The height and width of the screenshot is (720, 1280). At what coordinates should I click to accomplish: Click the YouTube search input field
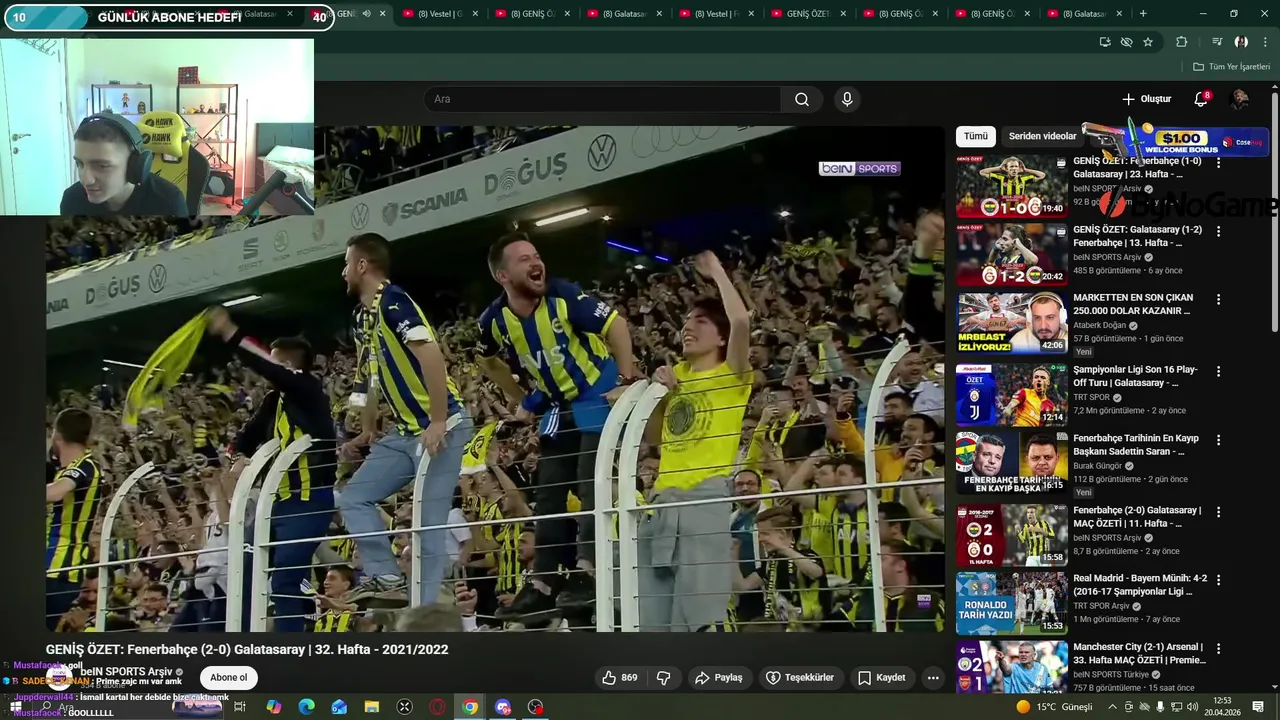(x=602, y=99)
